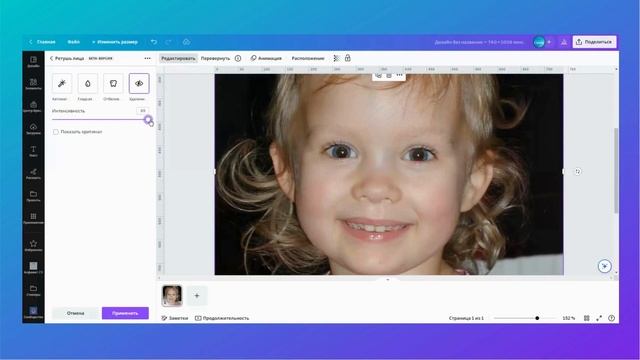This screenshot has height=360, width=640.
Task: Collapse the page thumbnails strip
Action: (388, 280)
